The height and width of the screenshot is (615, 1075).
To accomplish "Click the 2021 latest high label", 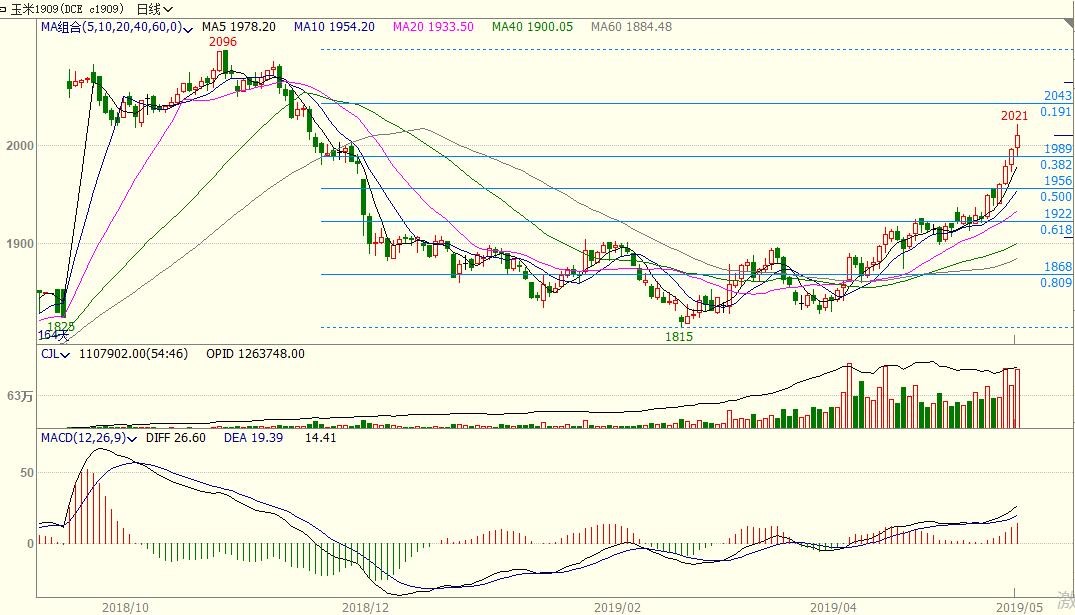I will pos(1014,116).
